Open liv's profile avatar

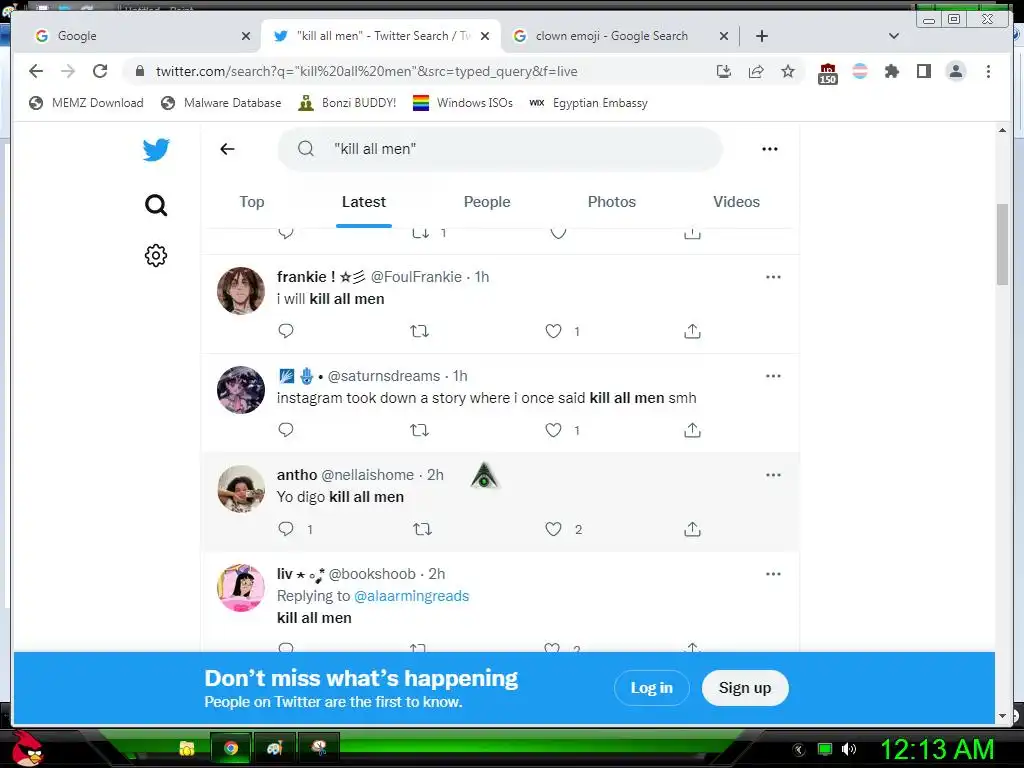pyautogui.click(x=241, y=588)
